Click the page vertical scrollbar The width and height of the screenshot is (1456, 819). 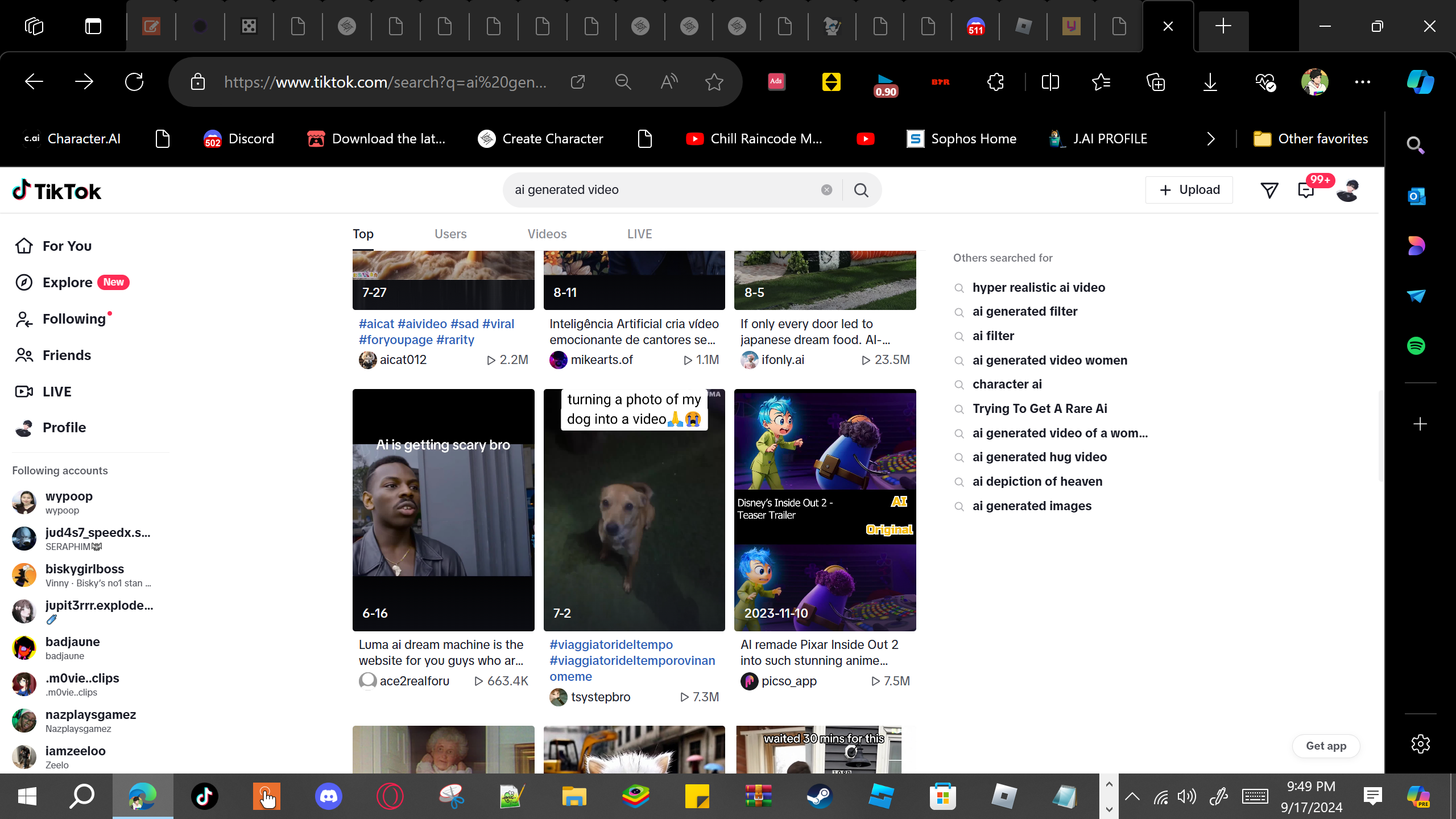(x=1380, y=435)
